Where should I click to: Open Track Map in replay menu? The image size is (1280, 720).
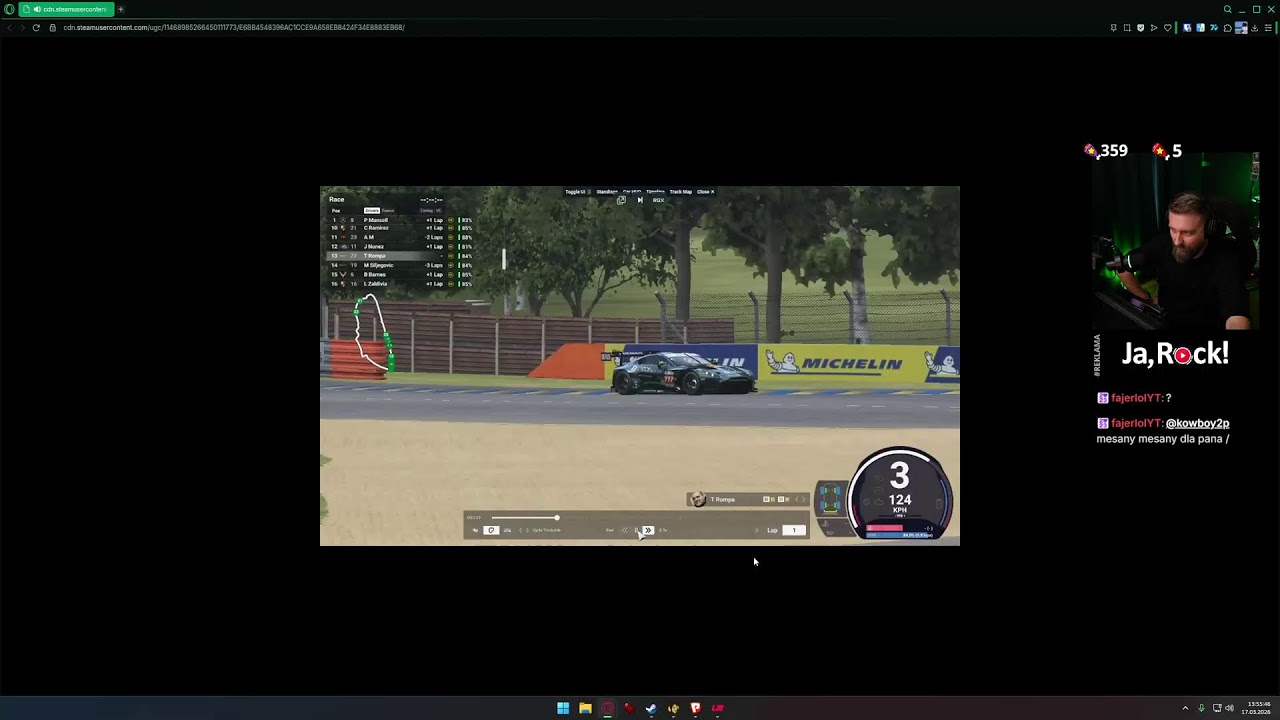point(680,192)
